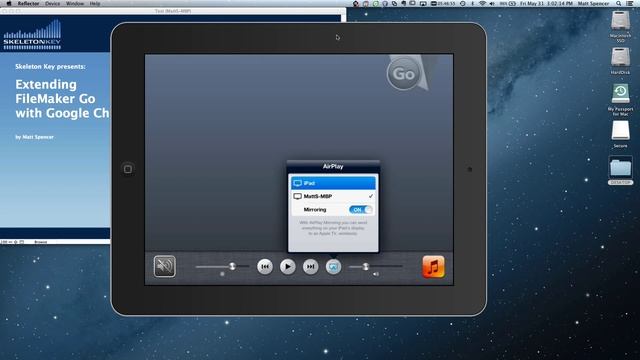Skip to next track on iPad controls
Viewport: 640px width, 360px height.
click(311, 267)
